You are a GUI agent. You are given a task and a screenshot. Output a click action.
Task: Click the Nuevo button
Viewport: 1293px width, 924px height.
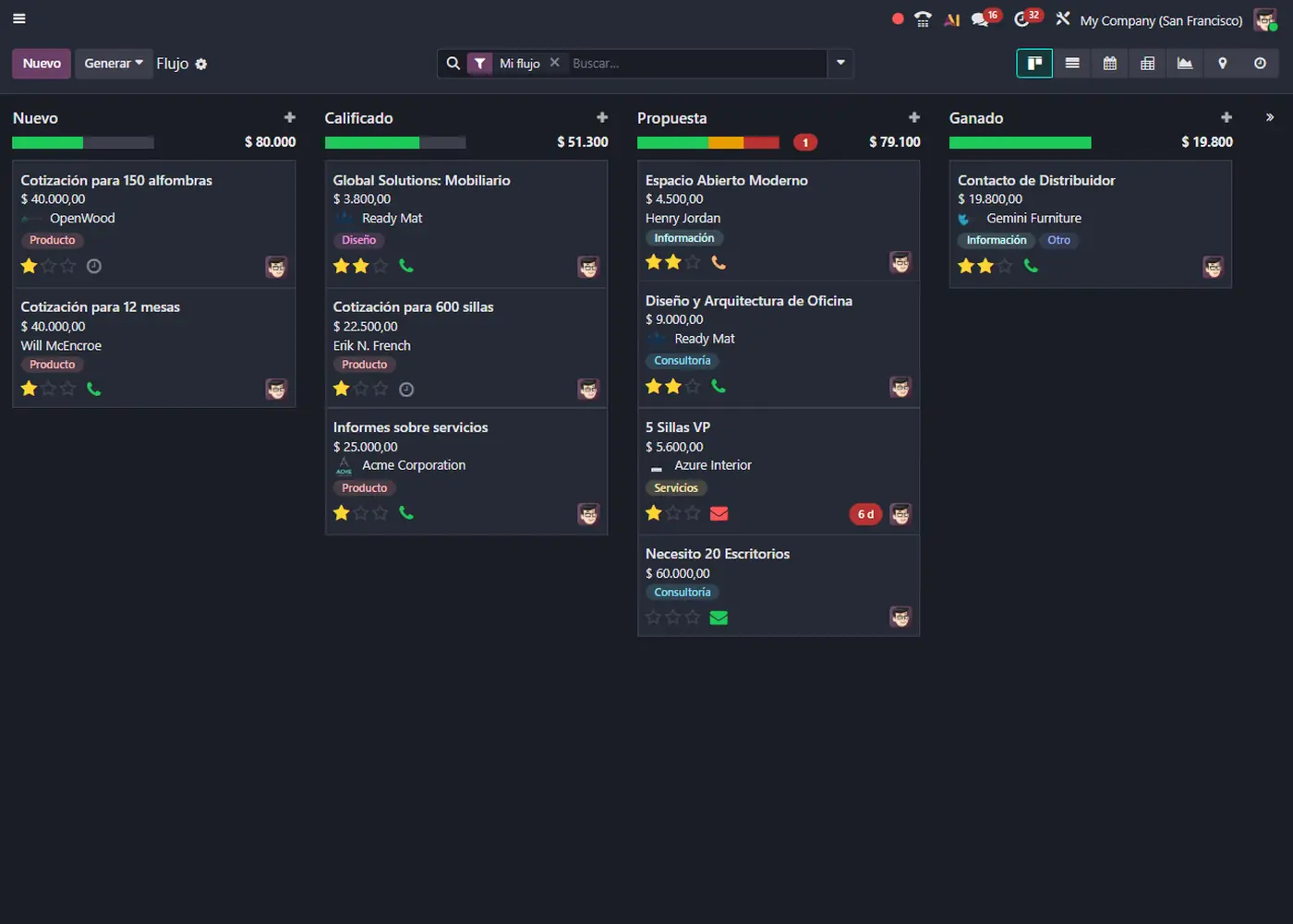42,64
